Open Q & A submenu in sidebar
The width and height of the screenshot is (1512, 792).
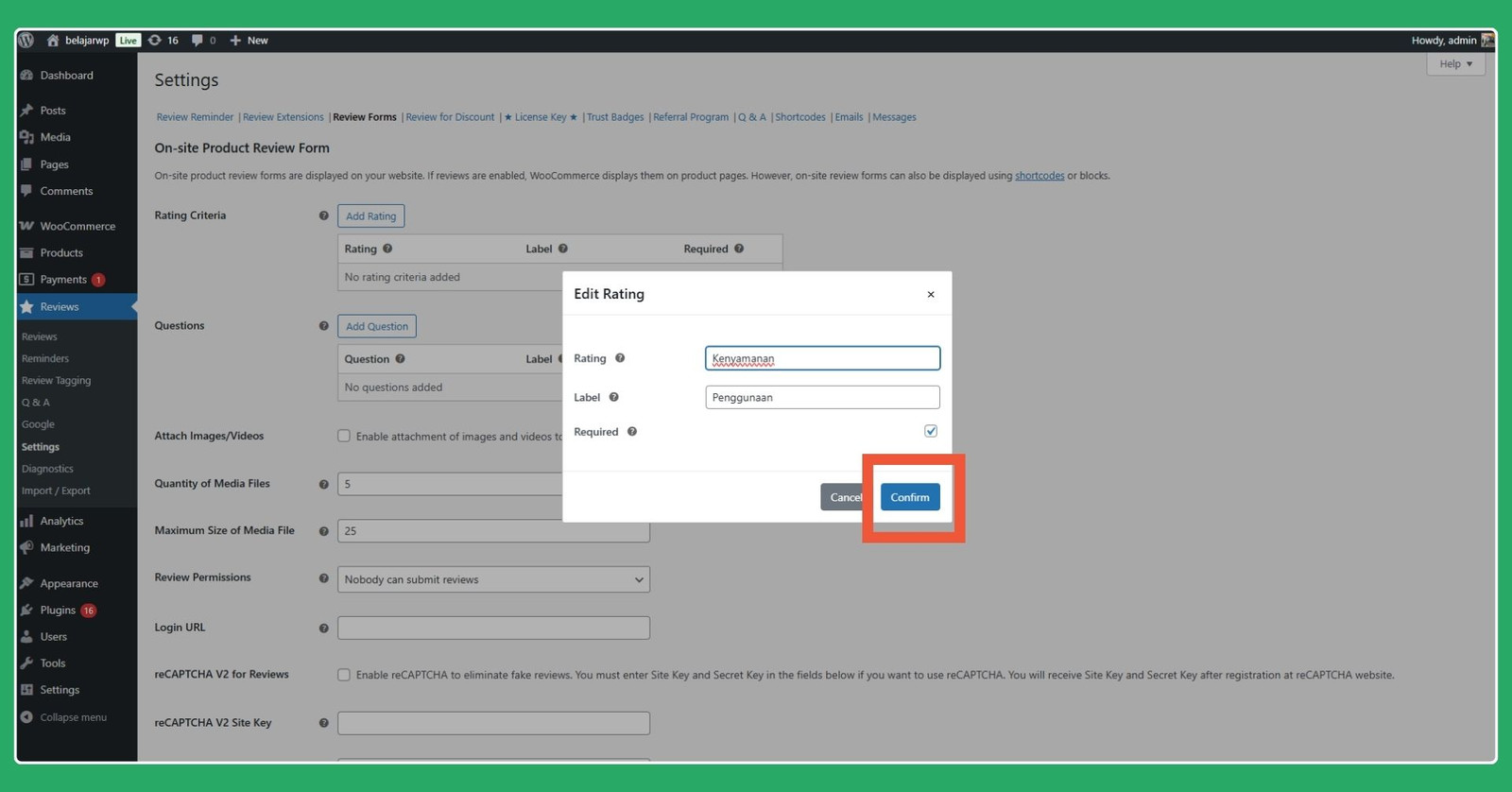(x=36, y=403)
